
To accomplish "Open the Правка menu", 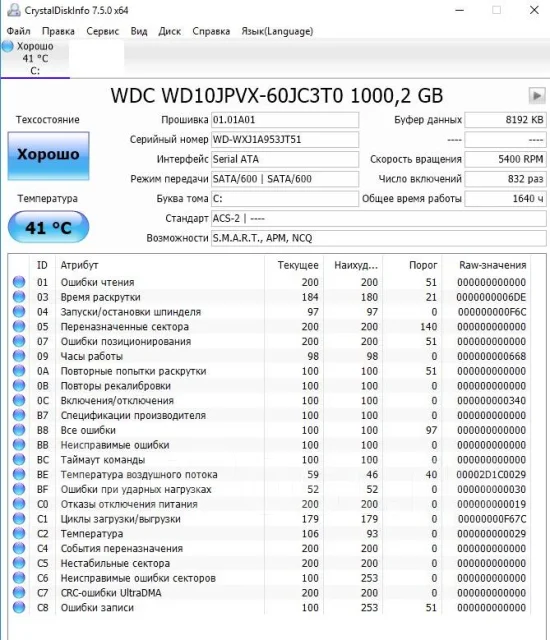I will (58, 31).
